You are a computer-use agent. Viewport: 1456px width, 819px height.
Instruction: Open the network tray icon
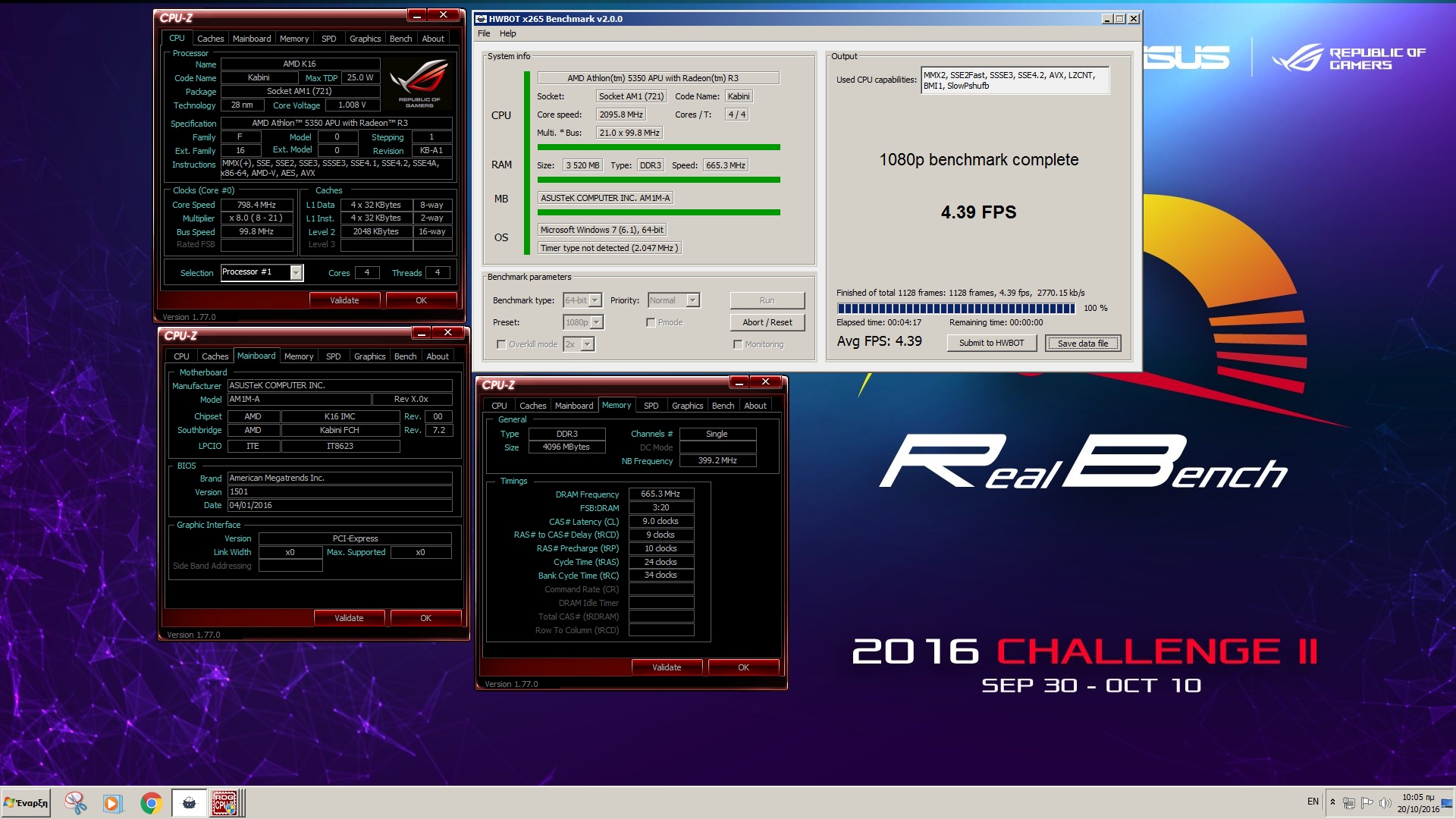point(1349,802)
